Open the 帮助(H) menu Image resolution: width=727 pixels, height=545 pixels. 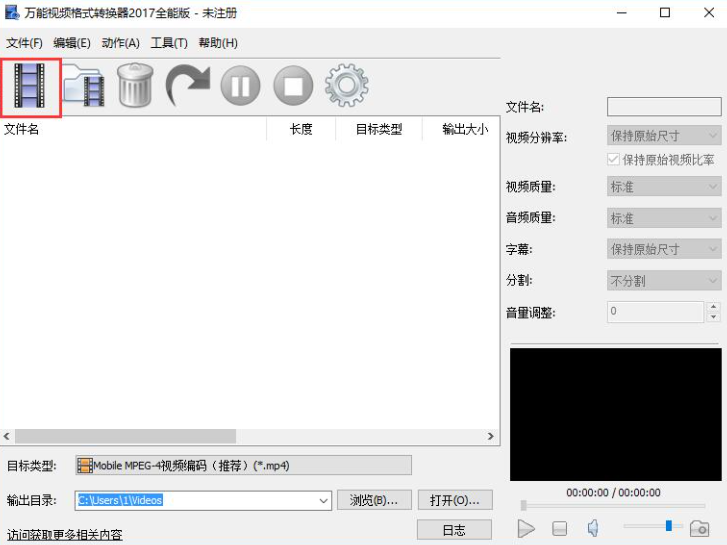(218, 43)
